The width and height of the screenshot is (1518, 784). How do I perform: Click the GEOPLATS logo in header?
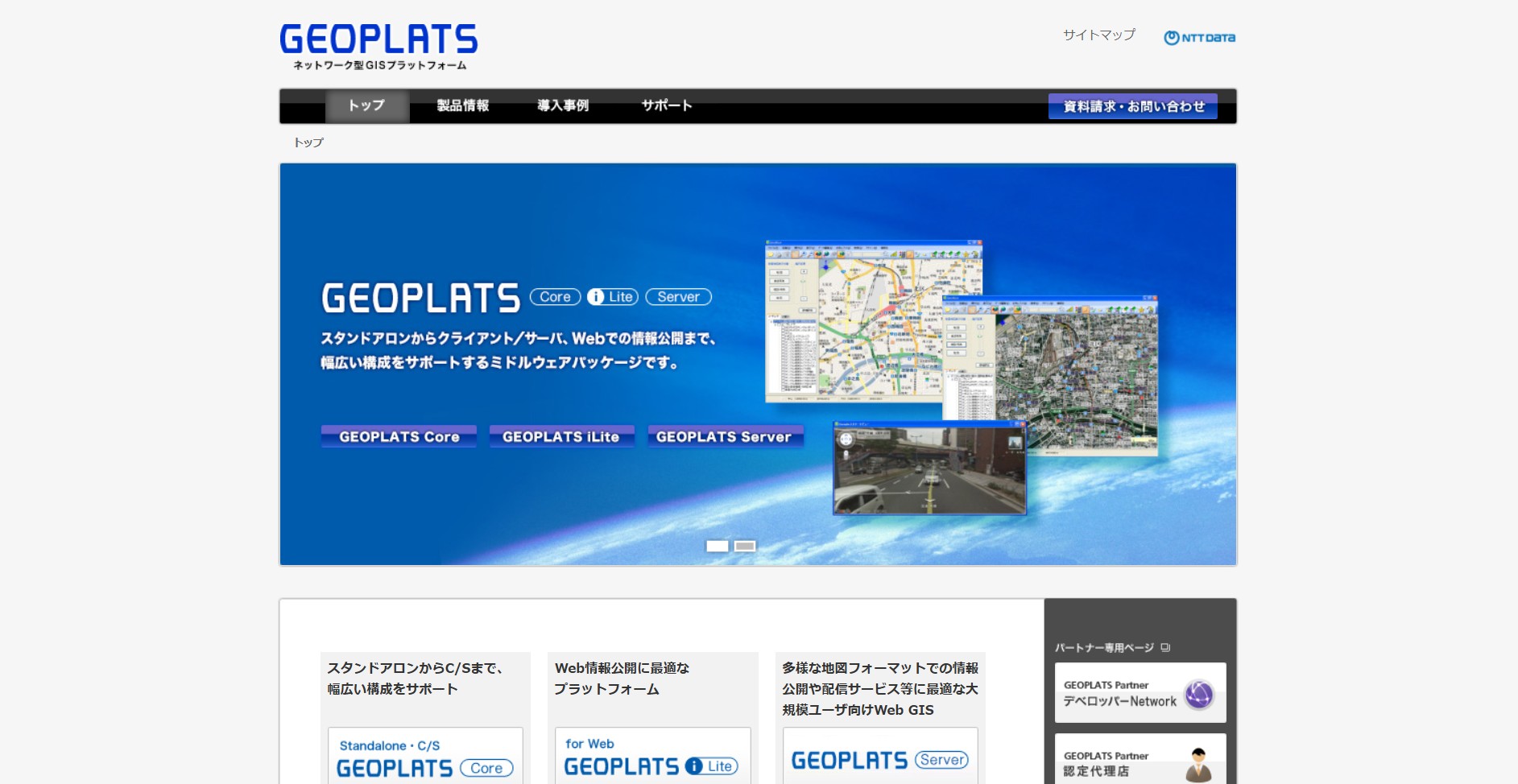tap(378, 47)
